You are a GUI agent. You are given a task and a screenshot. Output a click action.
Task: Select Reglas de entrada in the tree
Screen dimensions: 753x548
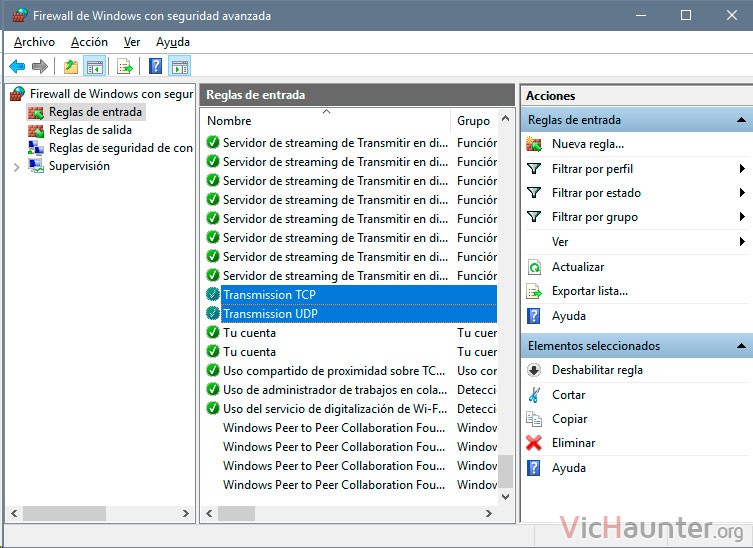click(x=95, y=112)
